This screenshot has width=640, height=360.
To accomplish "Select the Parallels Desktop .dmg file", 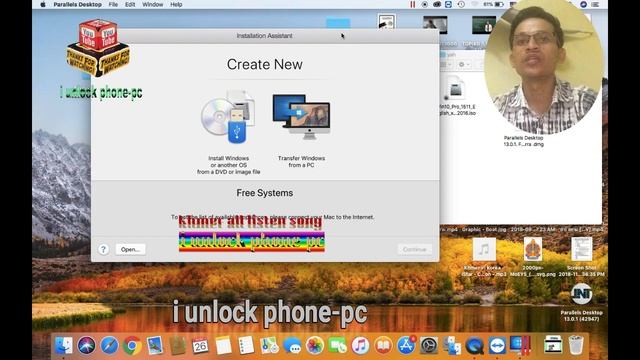I will (x=524, y=141).
